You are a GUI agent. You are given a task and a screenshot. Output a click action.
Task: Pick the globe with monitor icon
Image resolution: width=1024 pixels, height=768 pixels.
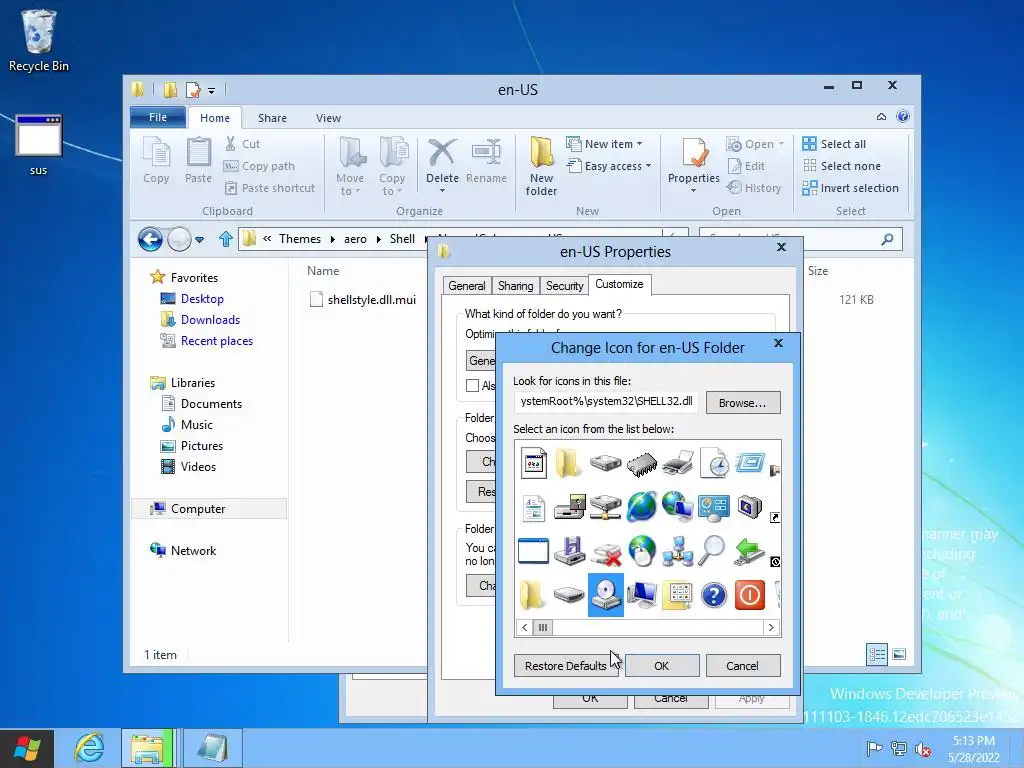pos(677,507)
